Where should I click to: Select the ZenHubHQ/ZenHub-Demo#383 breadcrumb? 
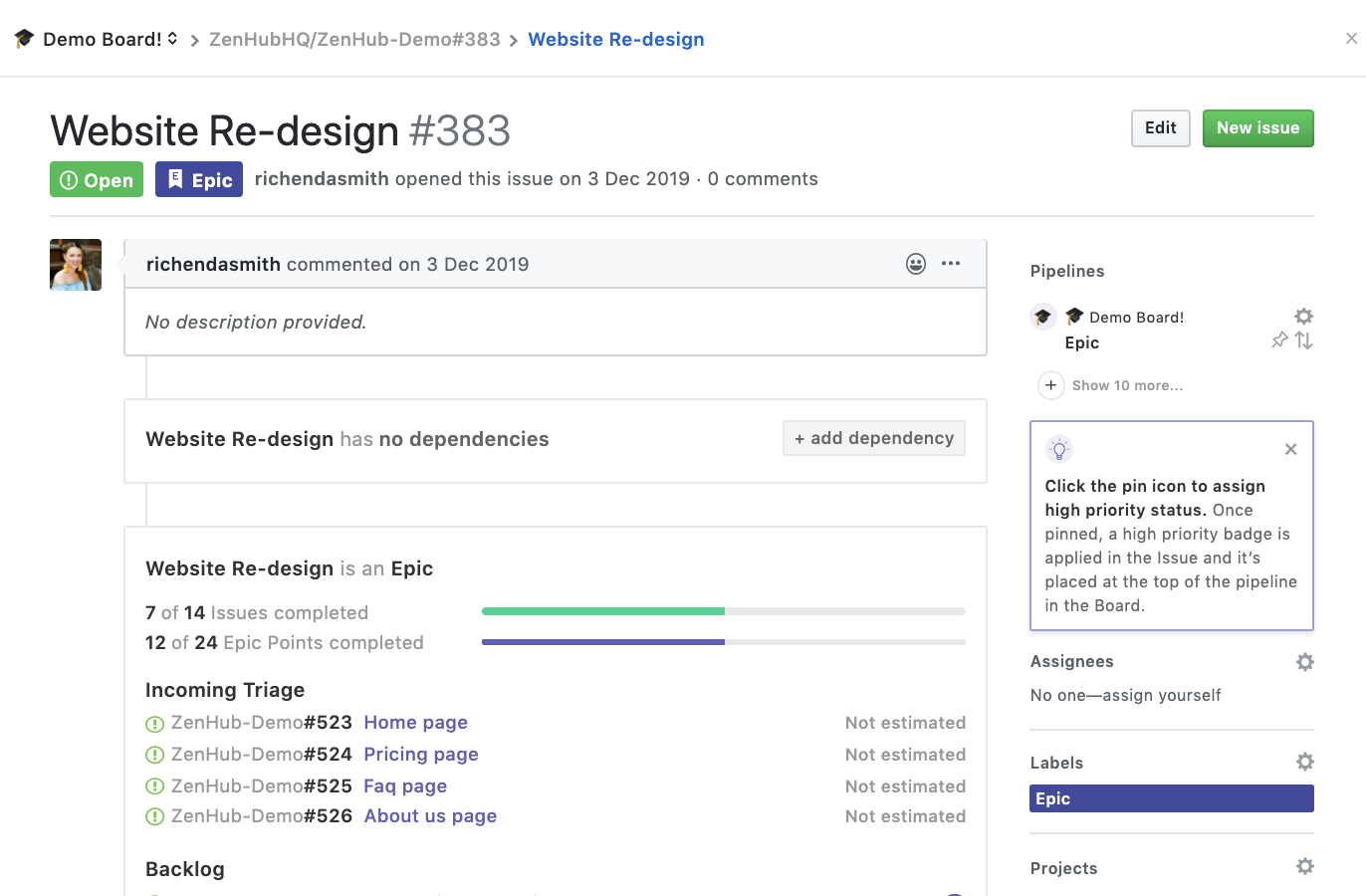click(x=354, y=39)
